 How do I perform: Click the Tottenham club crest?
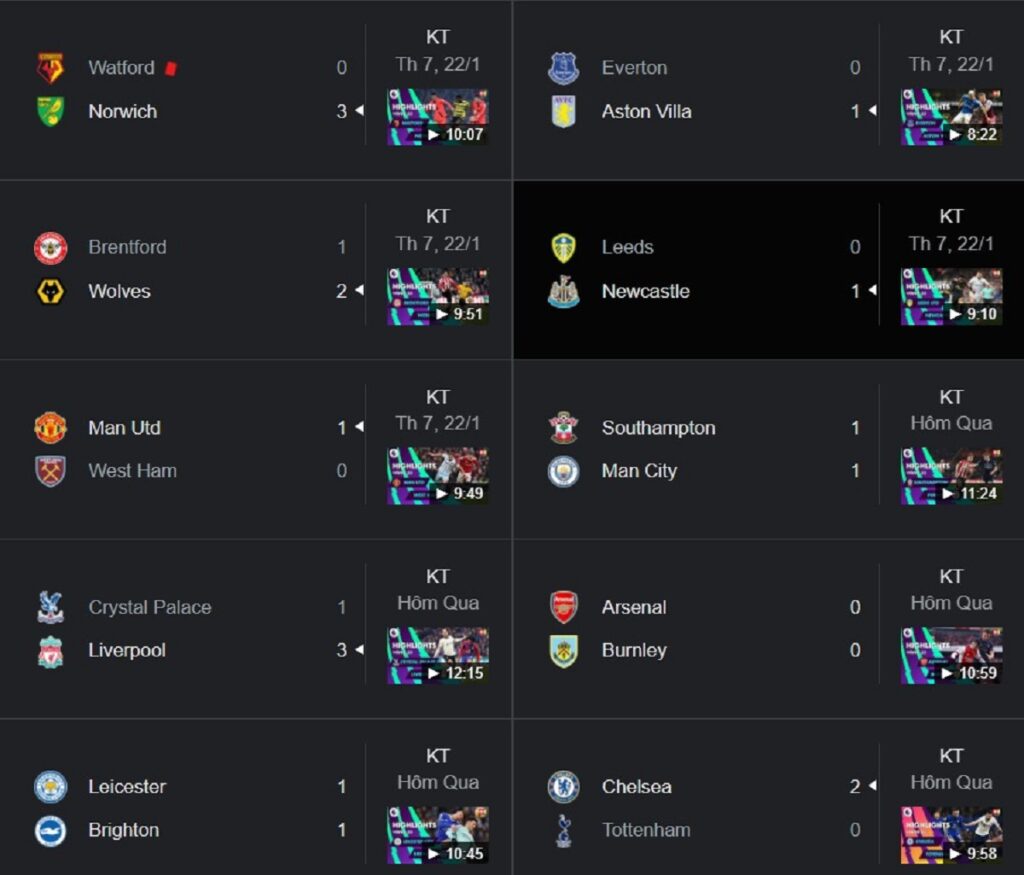[x=564, y=830]
